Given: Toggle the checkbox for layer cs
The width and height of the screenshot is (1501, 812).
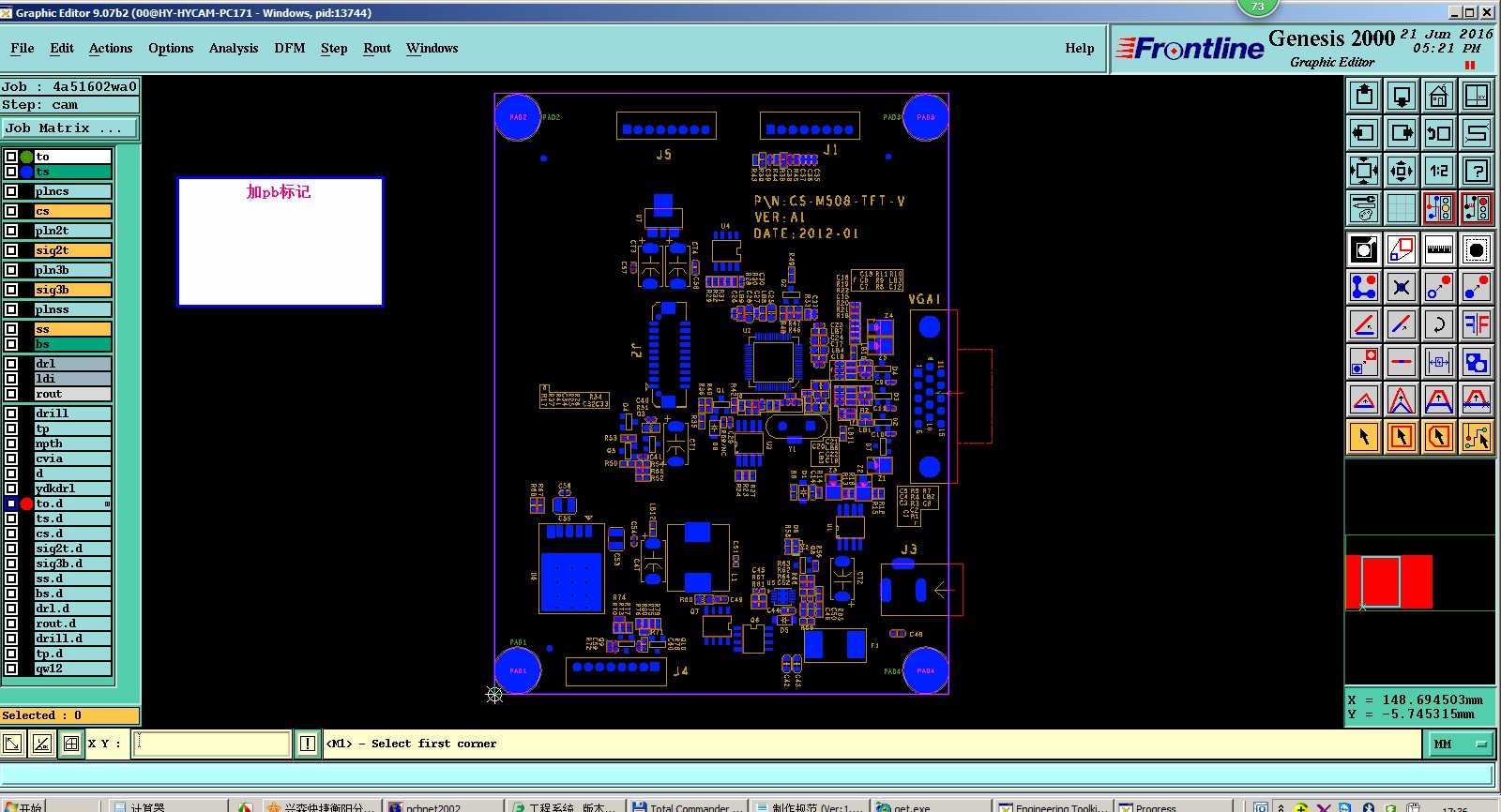Looking at the screenshot, I should 11,211.
